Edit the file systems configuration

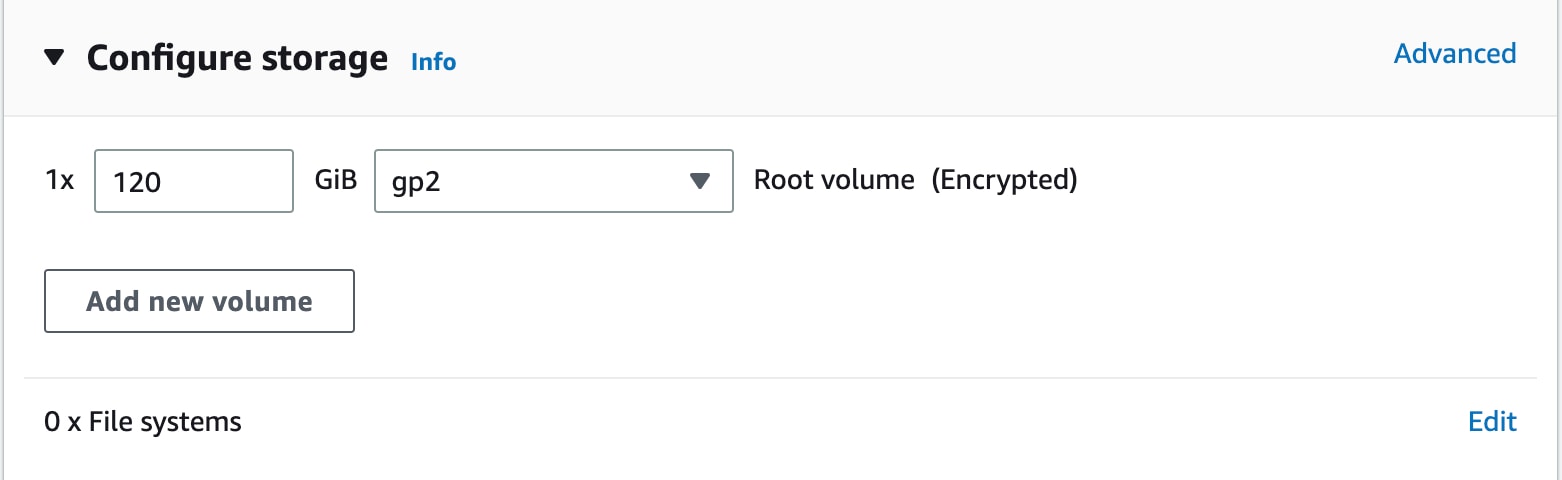click(x=1492, y=422)
